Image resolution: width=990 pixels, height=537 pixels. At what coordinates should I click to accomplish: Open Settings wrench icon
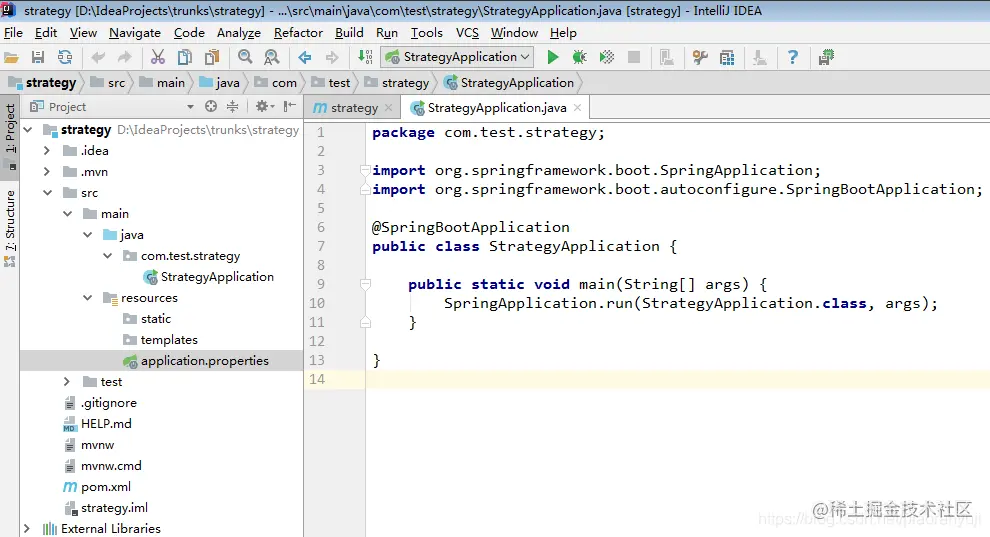[x=700, y=57]
